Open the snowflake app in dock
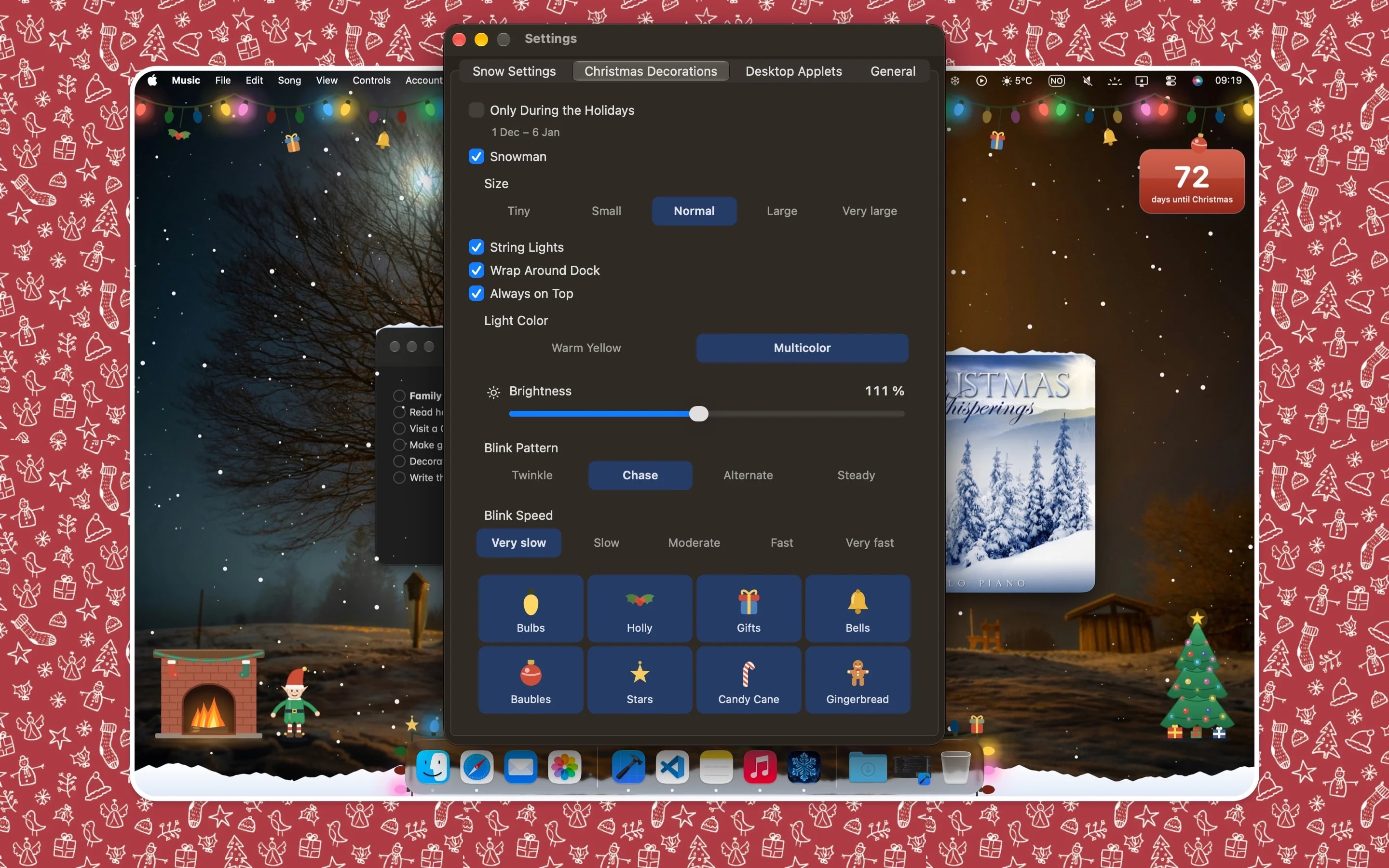Viewport: 1389px width, 868px height. tap(803, 766)
